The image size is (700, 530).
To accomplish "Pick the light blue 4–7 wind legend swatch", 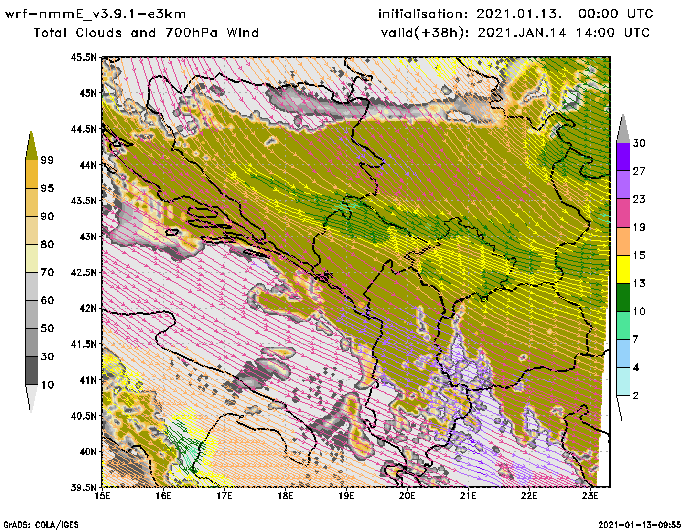I will 623,354.
